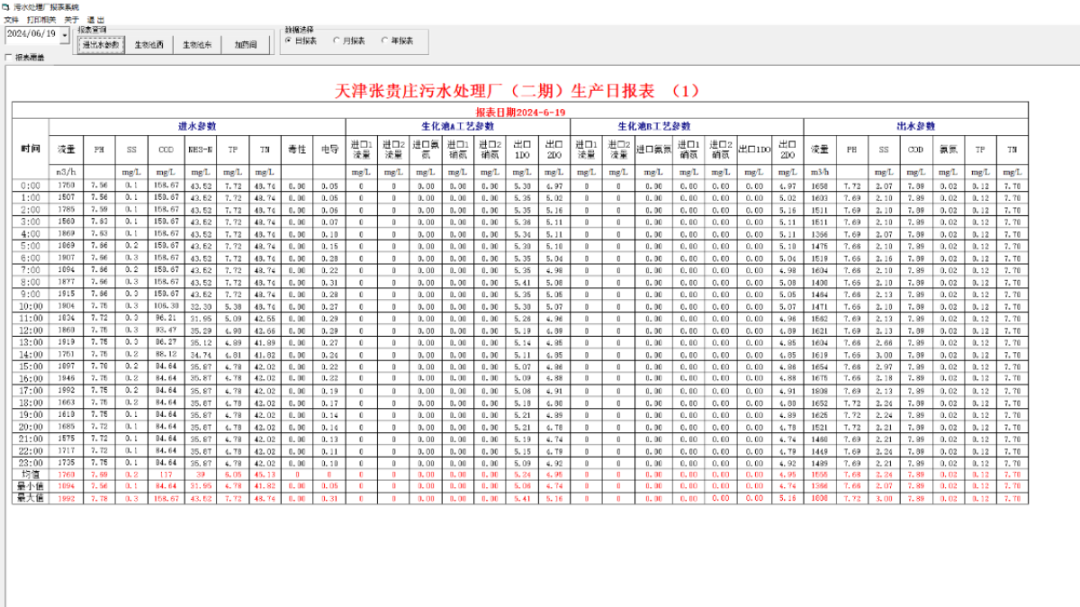1080x607 pixels.
Task: Click the 8:00 time row label
Action: pyautogui.click(x=30, y=282)
